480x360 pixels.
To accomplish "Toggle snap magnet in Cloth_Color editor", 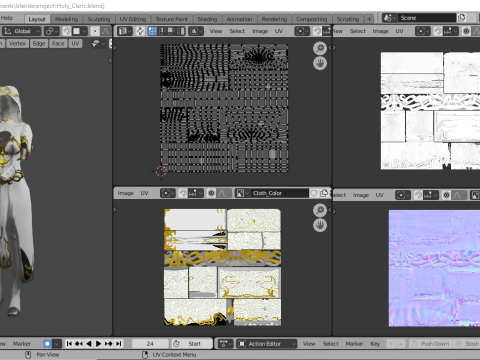I will [x=183, y=193].
